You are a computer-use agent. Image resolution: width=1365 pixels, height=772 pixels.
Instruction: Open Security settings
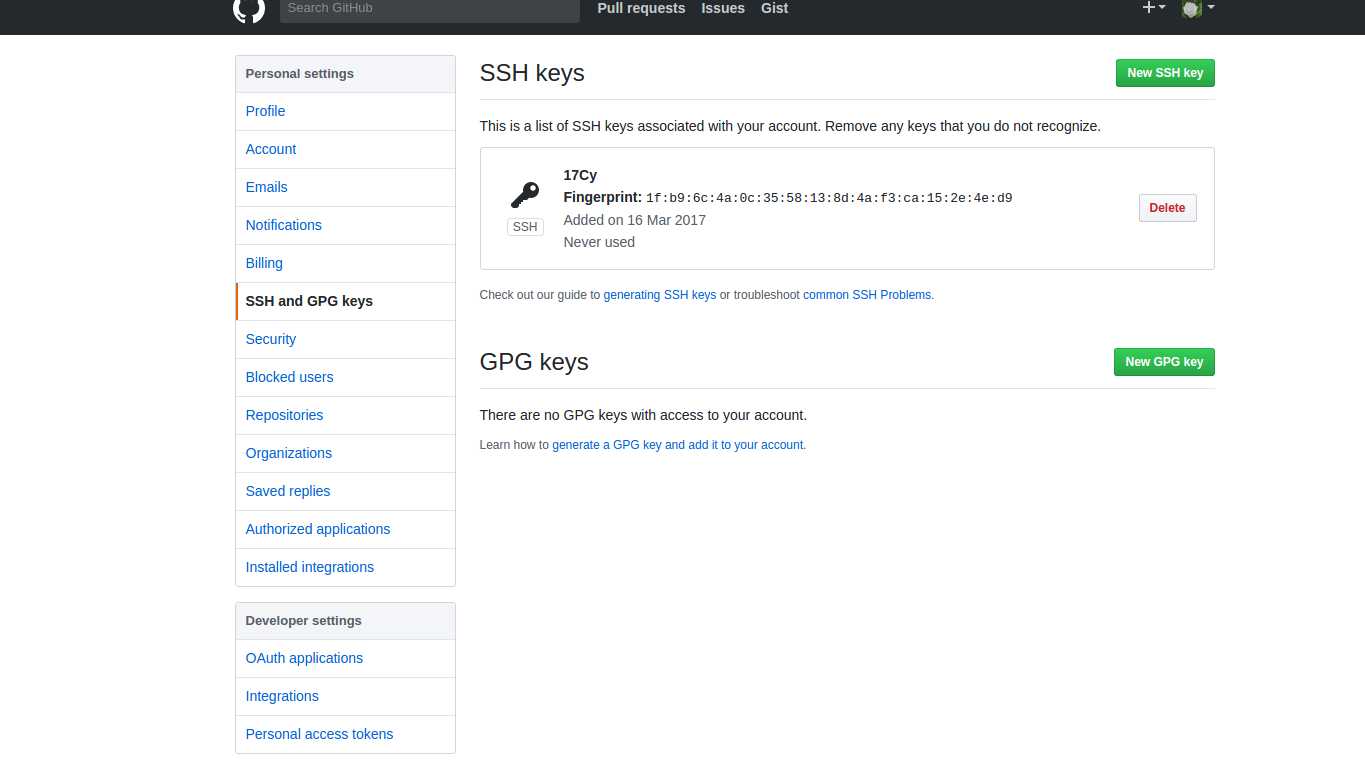coord(345,339)
